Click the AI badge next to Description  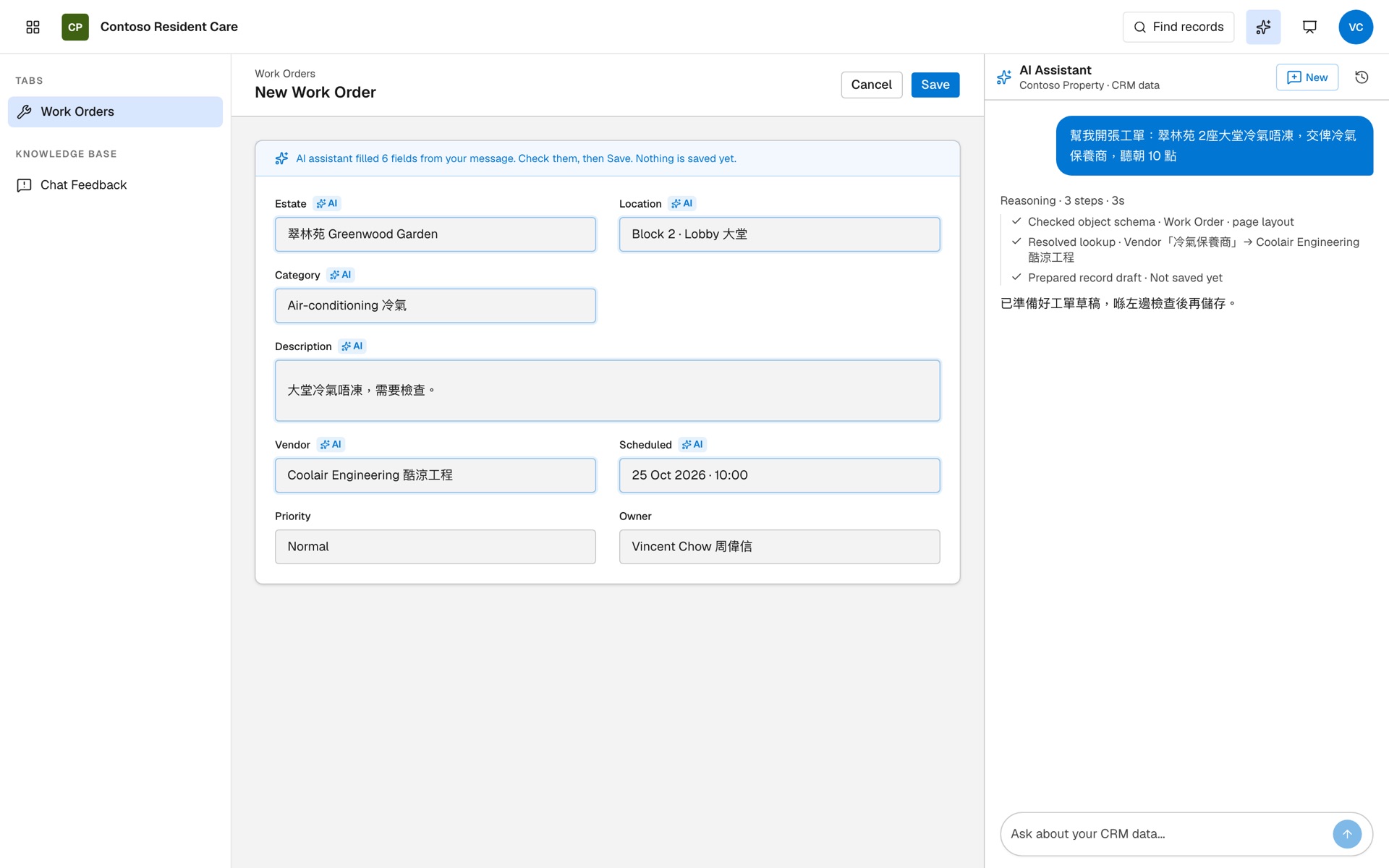point(352,346)
